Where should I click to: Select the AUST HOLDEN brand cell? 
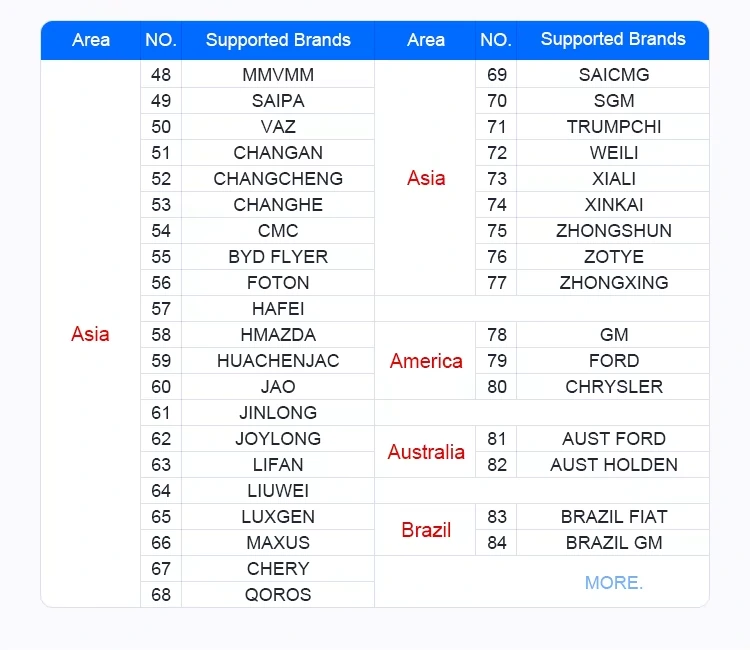[x=614, y=464]
